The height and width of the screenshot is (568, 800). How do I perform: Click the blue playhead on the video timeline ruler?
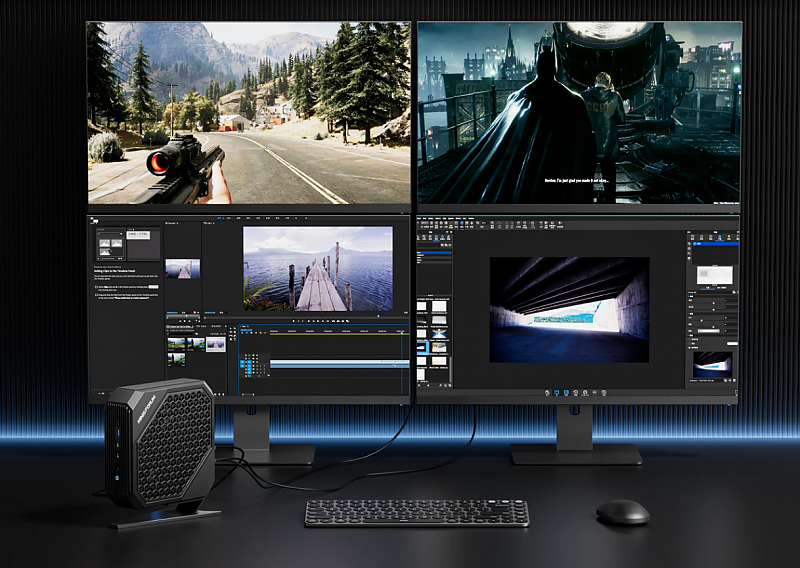click(x=402, y=333)
